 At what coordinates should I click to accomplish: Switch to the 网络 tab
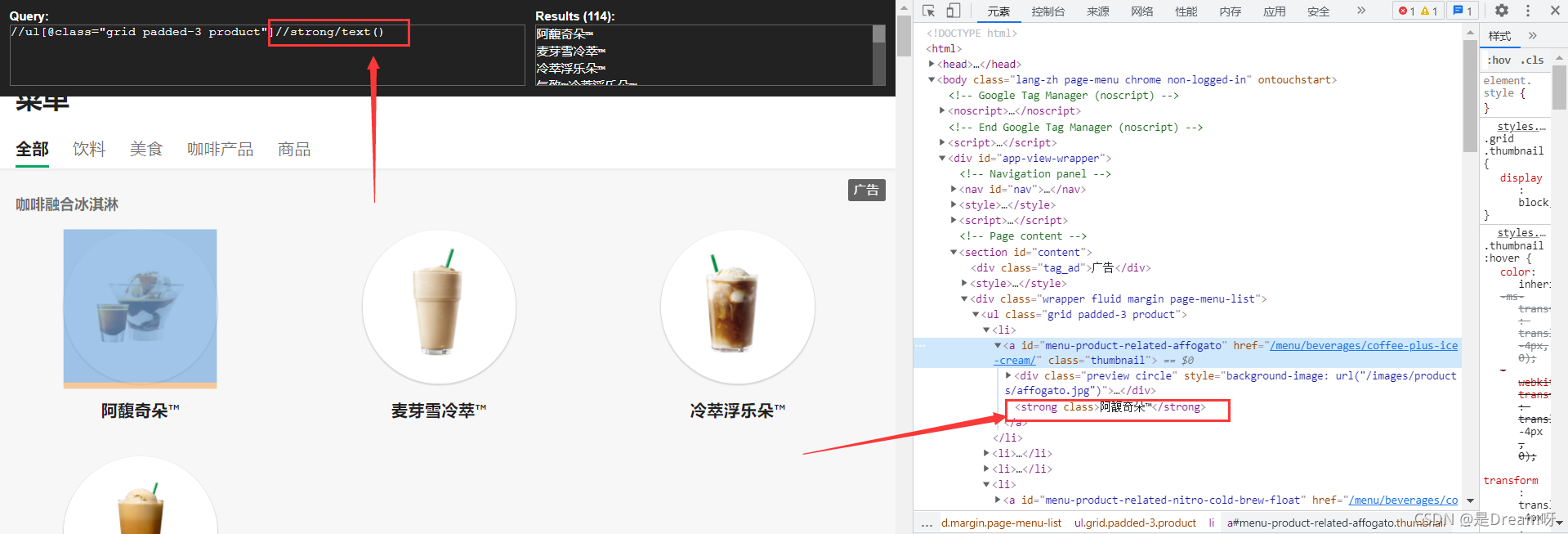(x=1142, y=11)
